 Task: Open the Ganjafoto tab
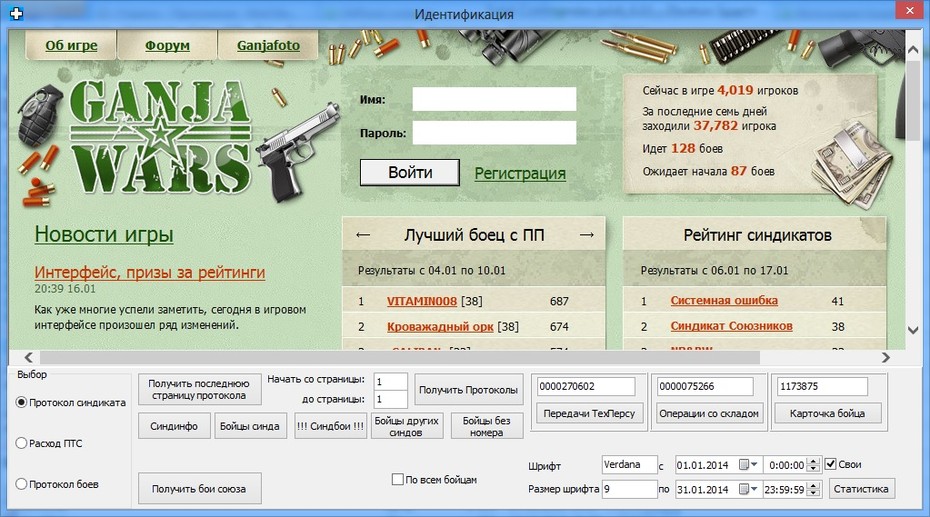[268, 45]
